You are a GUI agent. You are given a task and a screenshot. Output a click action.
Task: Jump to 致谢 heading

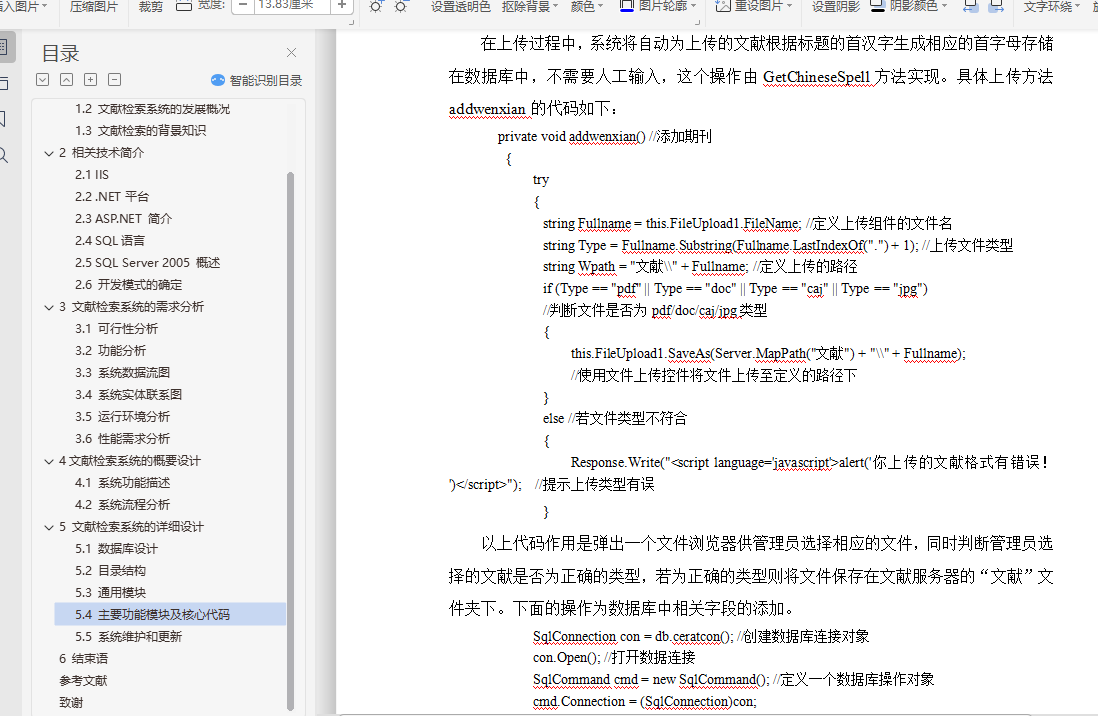pos(71,703)
